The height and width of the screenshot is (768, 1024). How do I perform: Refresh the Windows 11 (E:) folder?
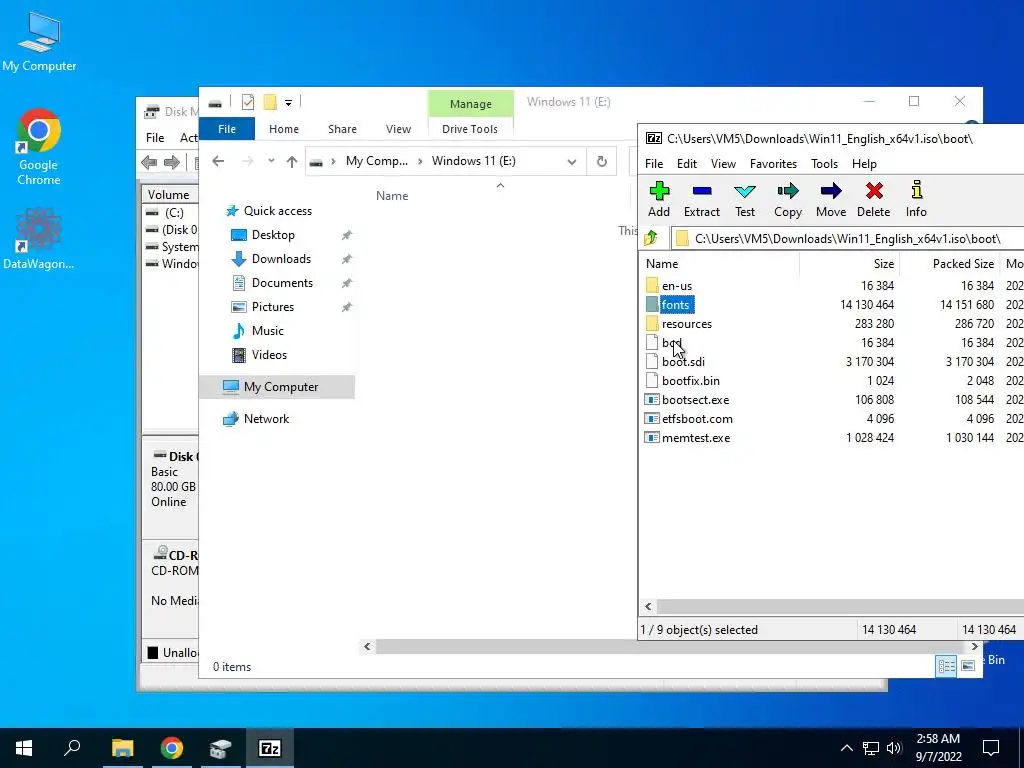(x=601, y=161)
